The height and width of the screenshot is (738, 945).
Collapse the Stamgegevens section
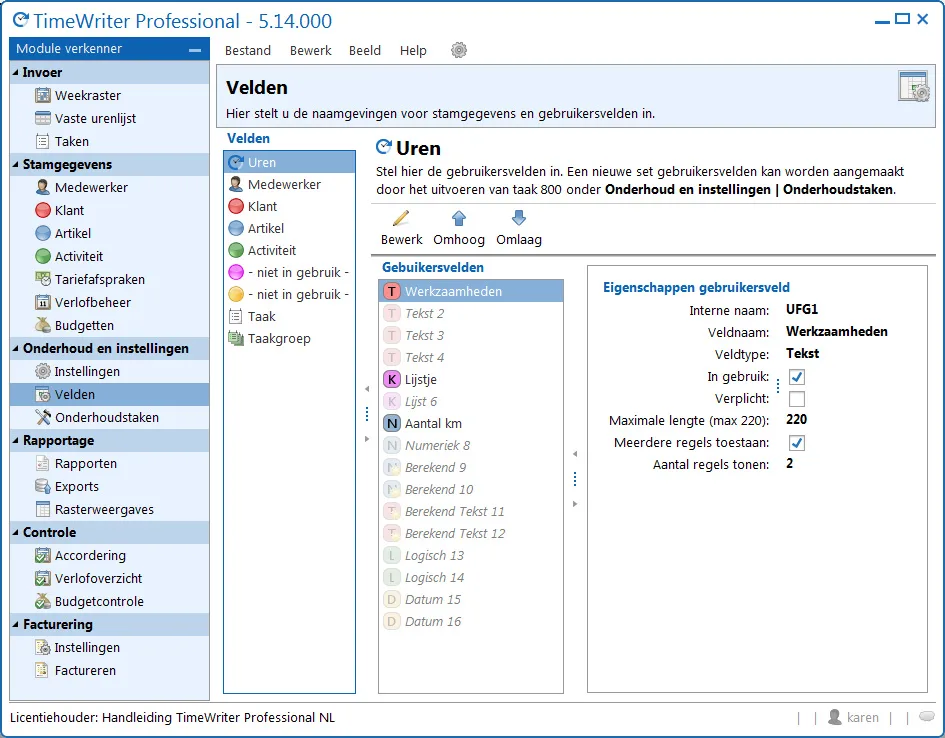point(16,164)
